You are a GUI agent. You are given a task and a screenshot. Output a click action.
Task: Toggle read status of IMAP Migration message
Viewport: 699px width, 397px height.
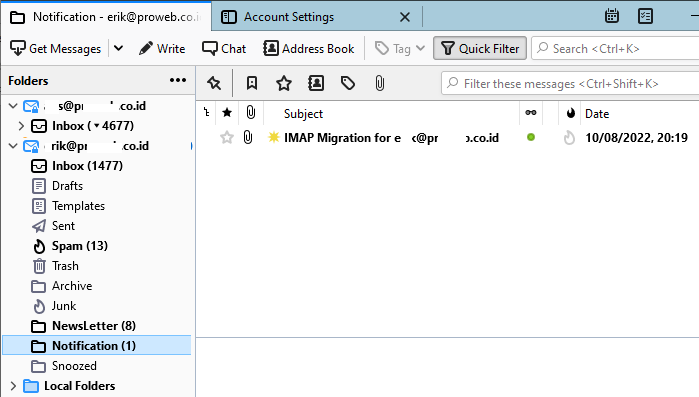pyautogui.click(x=530, y=137)
